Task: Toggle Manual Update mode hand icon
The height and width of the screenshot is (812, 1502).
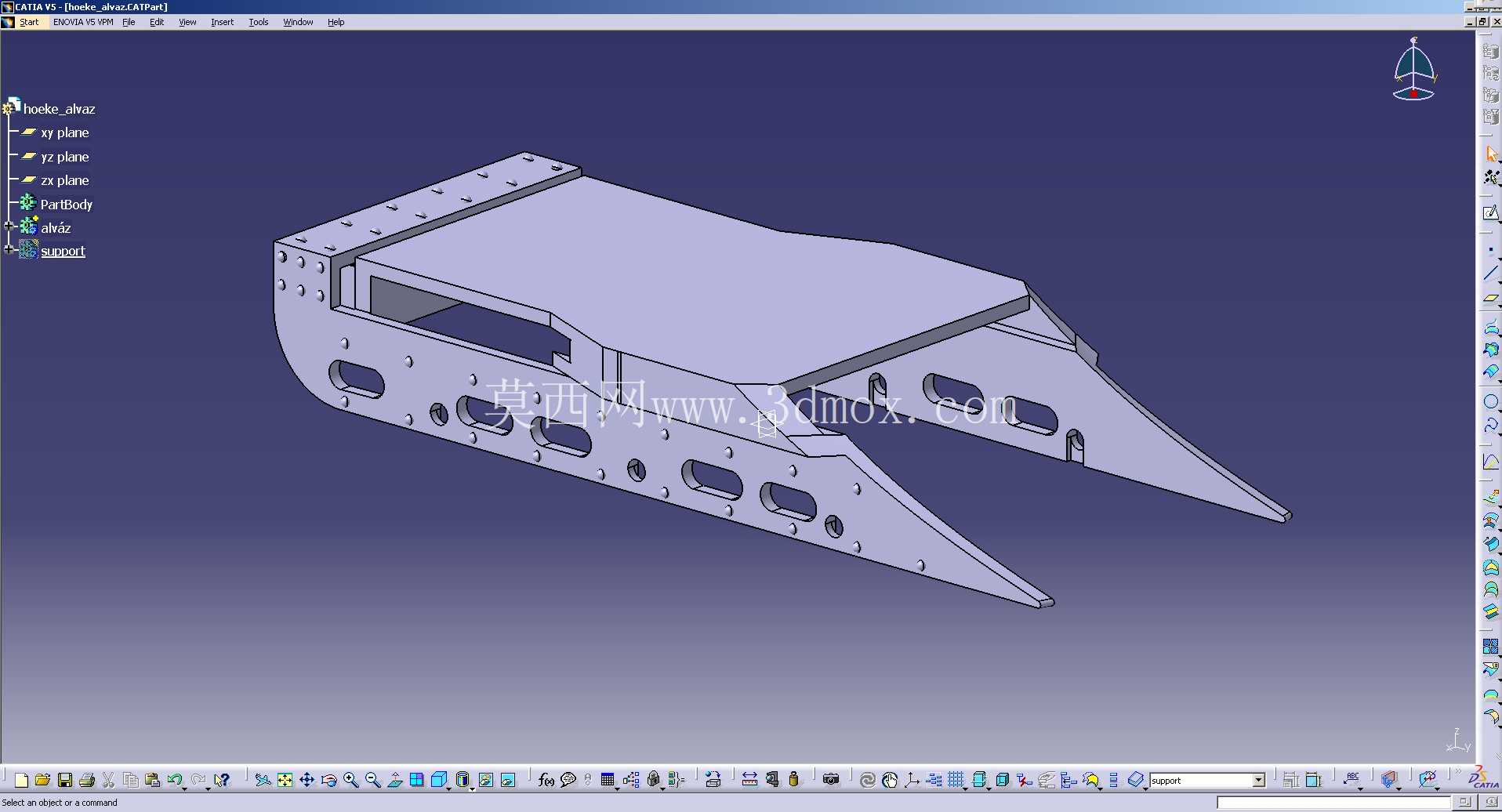Action: coord(890,780)
